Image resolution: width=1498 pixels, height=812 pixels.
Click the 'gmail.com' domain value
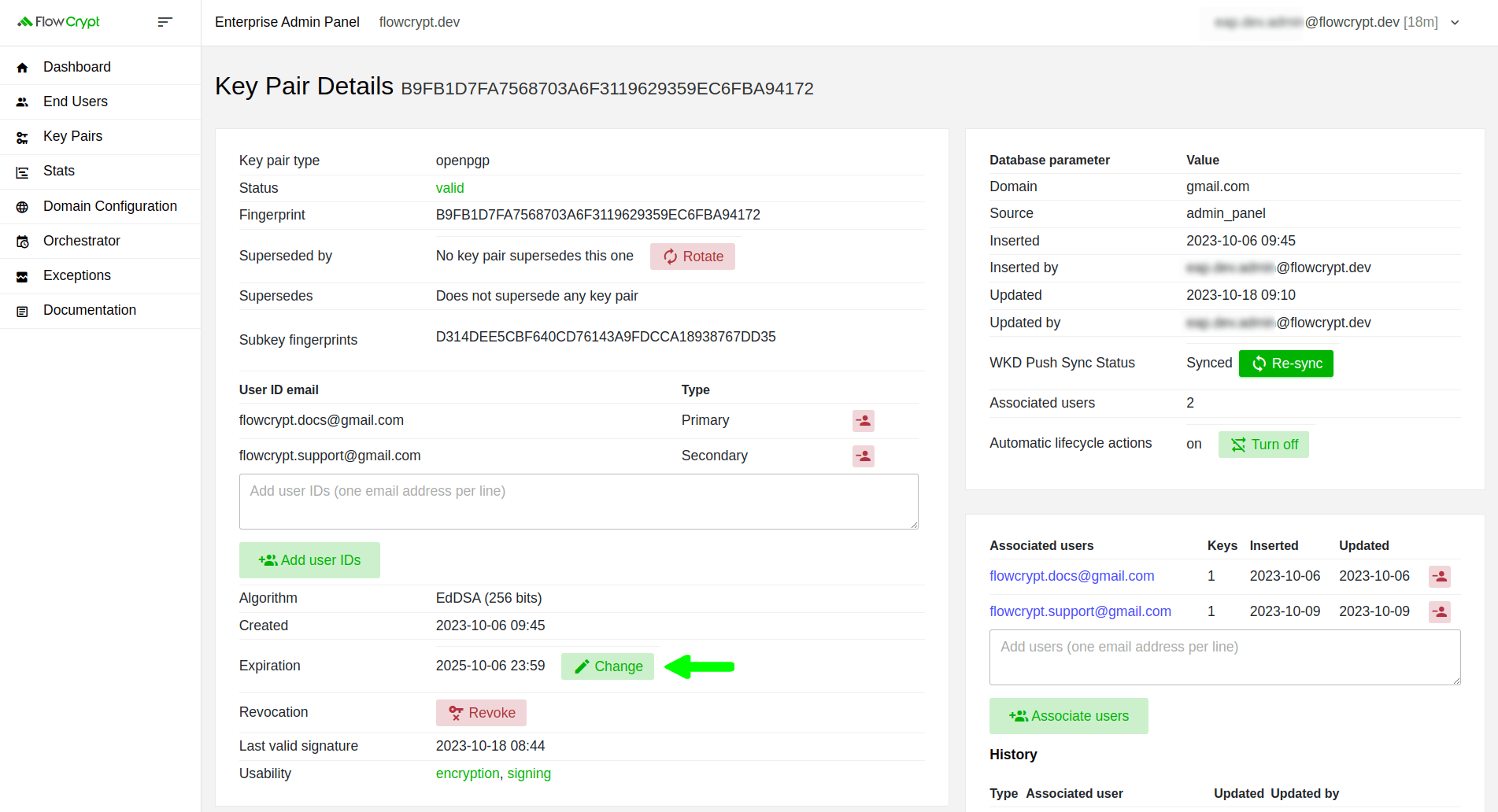[1218, 186]
